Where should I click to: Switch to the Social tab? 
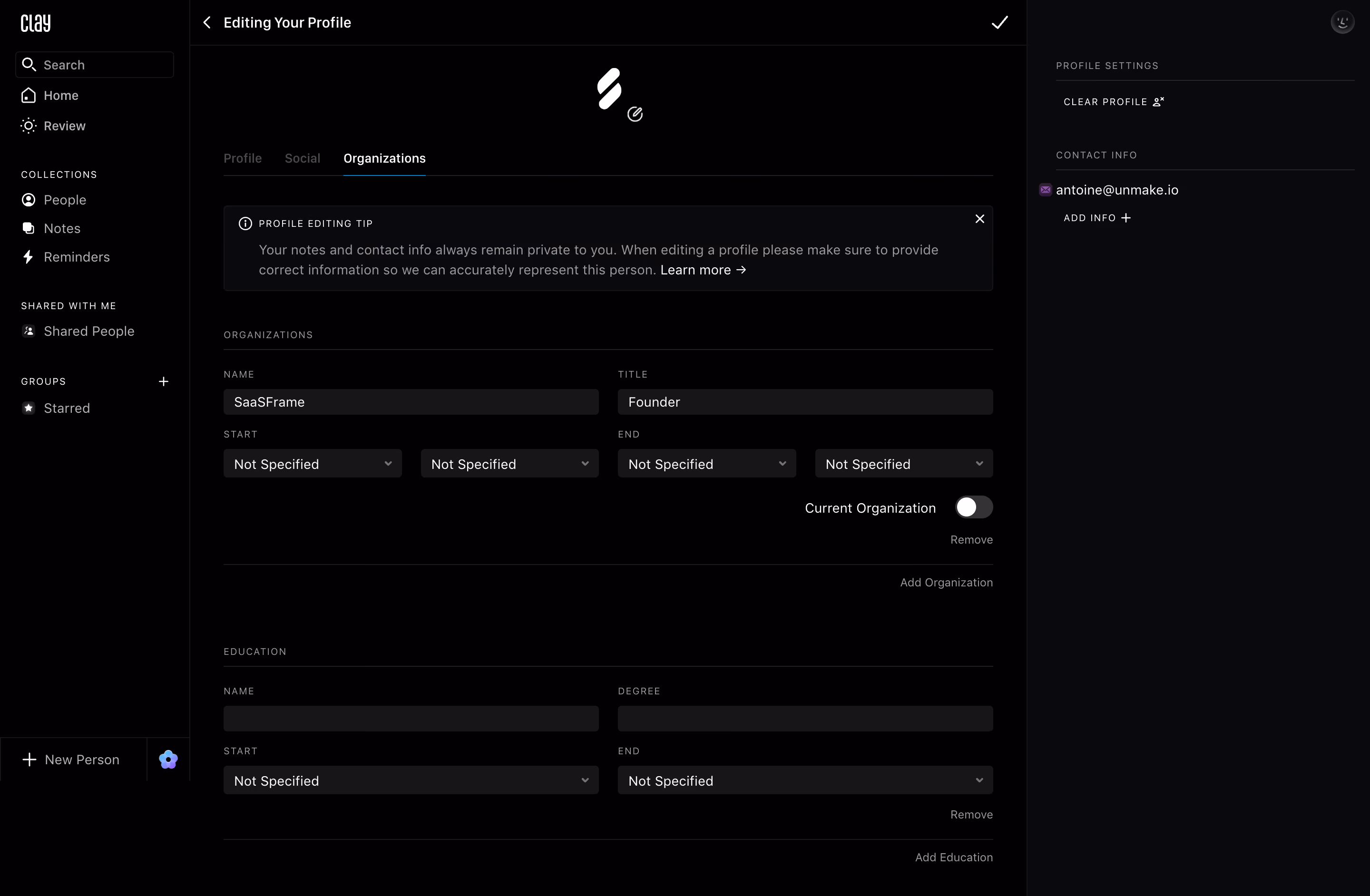302,158
